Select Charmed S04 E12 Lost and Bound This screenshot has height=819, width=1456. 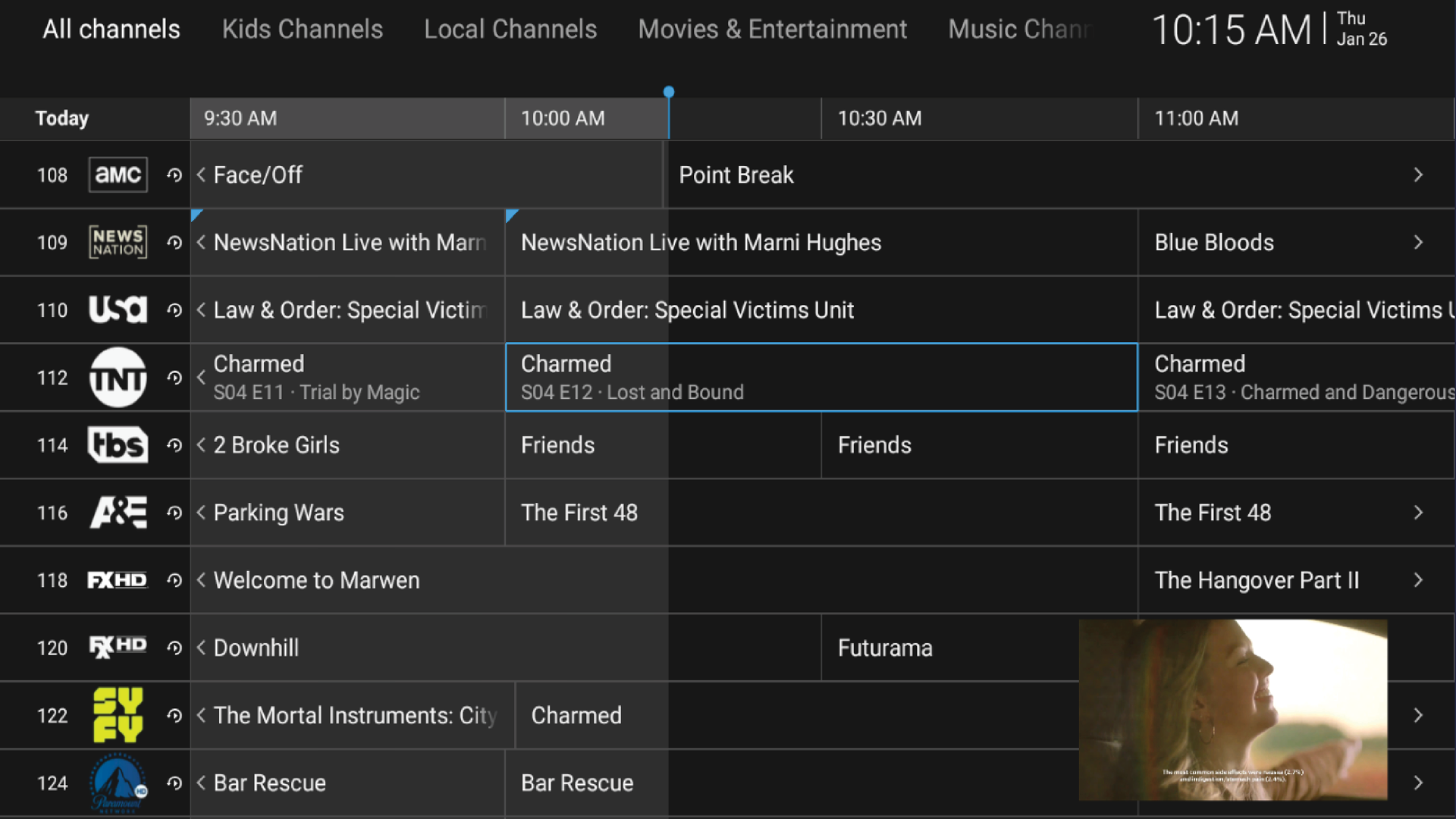click(x=821, y=378)
